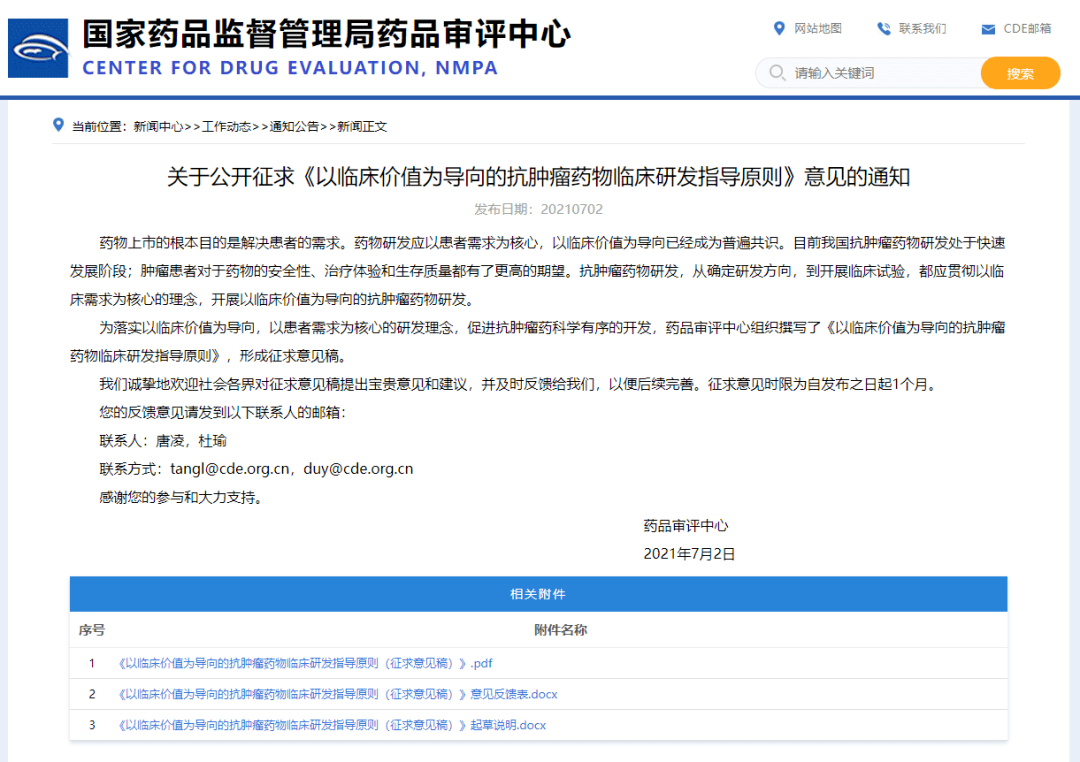Open the 联系我们 link

coord(922,28)
